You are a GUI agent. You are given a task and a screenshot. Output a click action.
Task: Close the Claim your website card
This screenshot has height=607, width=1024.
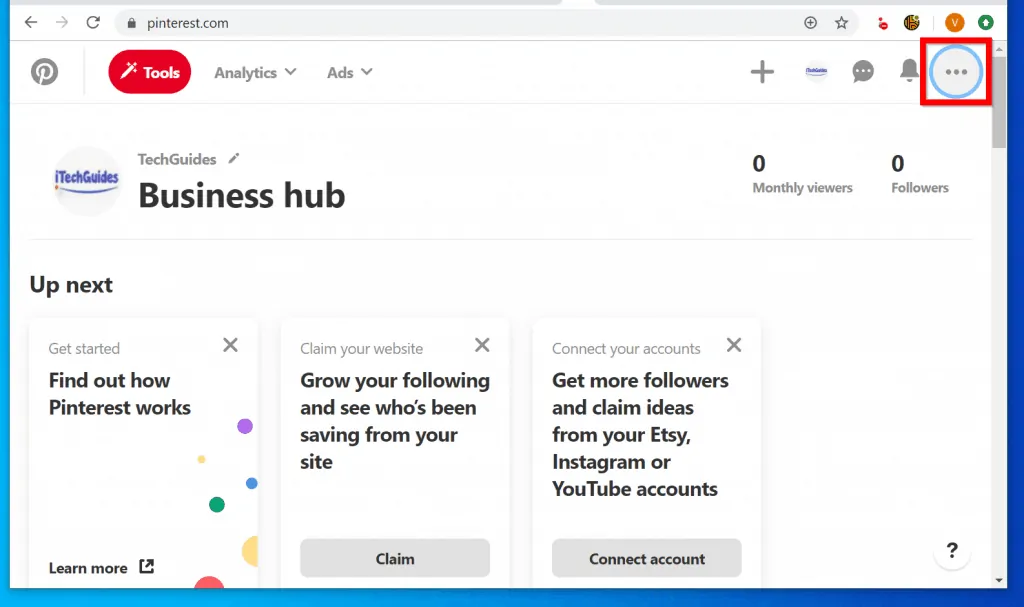(x=482, y=345)
